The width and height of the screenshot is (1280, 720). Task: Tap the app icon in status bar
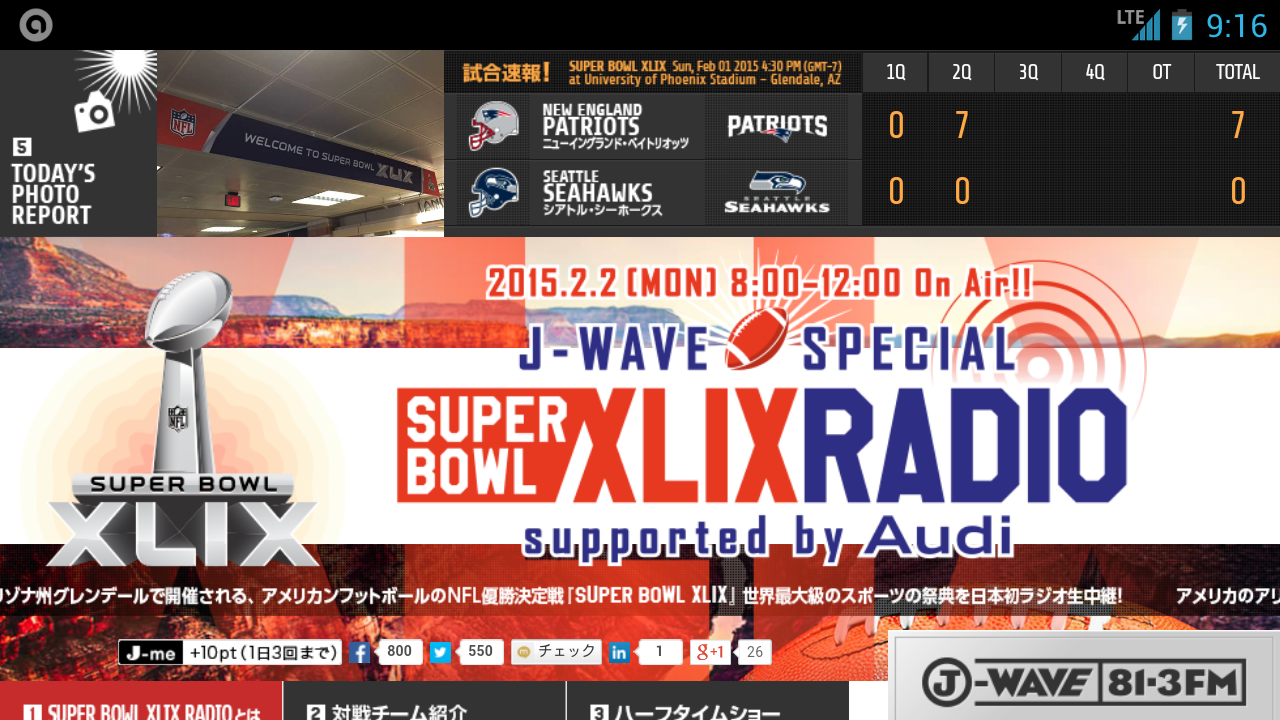(36, 25)
